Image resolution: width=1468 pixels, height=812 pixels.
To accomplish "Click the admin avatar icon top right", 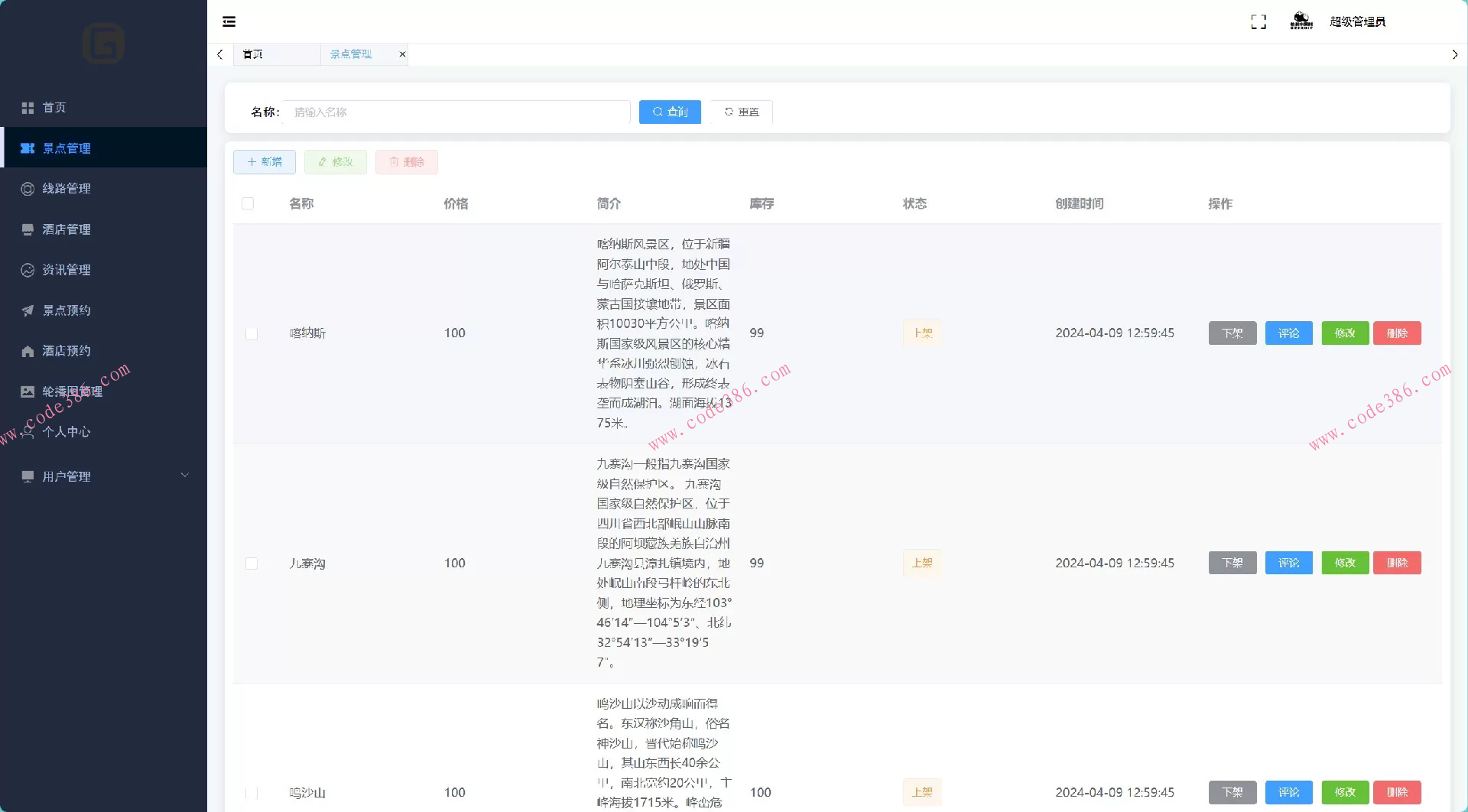I will [1300, 21].
